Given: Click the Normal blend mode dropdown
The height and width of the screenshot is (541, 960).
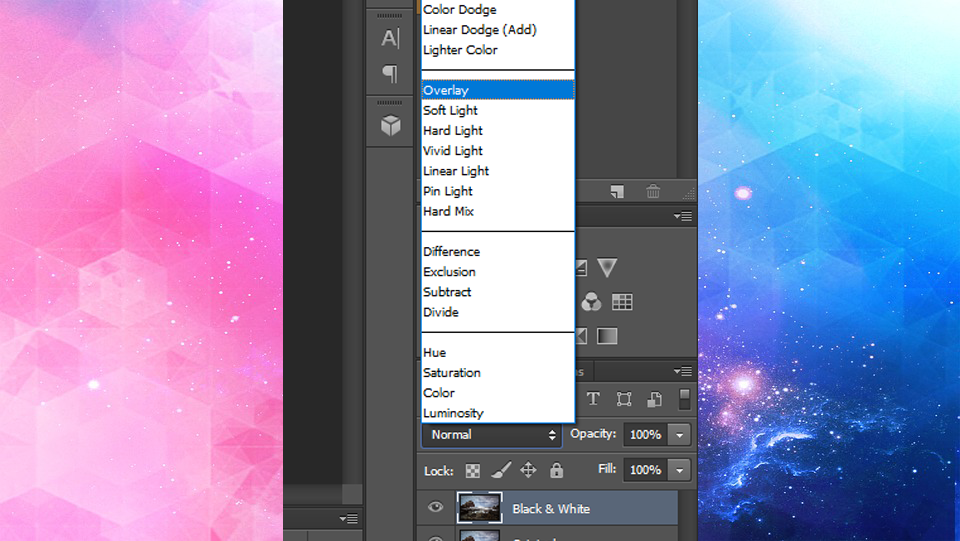Looking at the screenshot, I should [494, 435].
